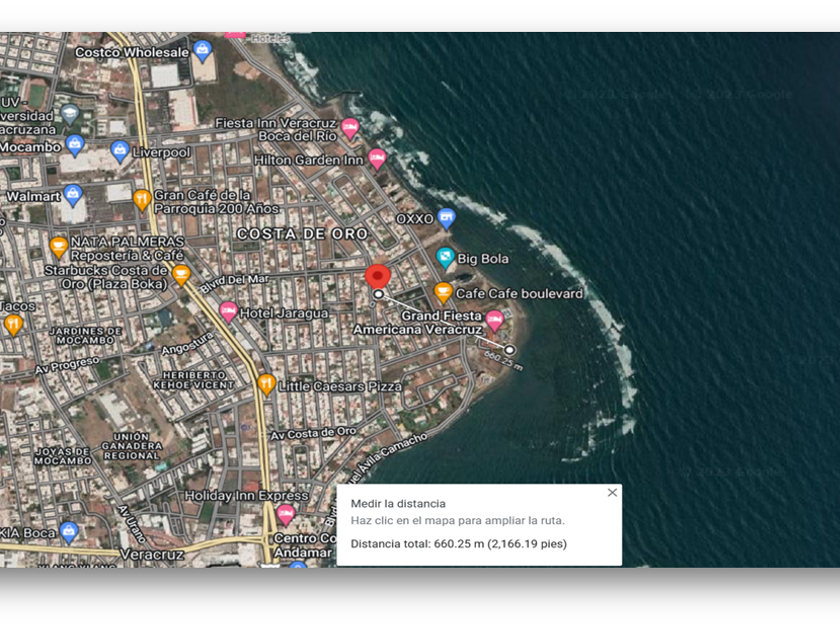Select the Fiesta Inn Veracruz hotel marker

pos(349,129)
